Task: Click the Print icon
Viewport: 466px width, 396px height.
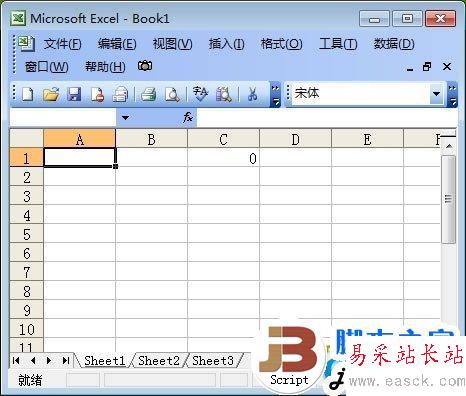Action: pyautogui.click(x=148, y=94)
